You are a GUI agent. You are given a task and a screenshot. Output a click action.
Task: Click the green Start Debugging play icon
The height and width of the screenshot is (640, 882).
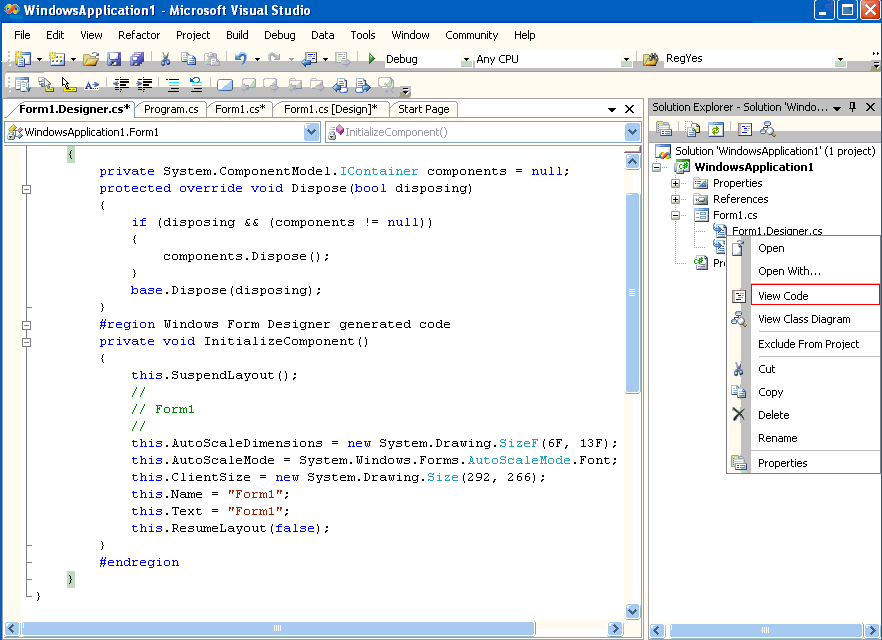click(x=371, y=58)
